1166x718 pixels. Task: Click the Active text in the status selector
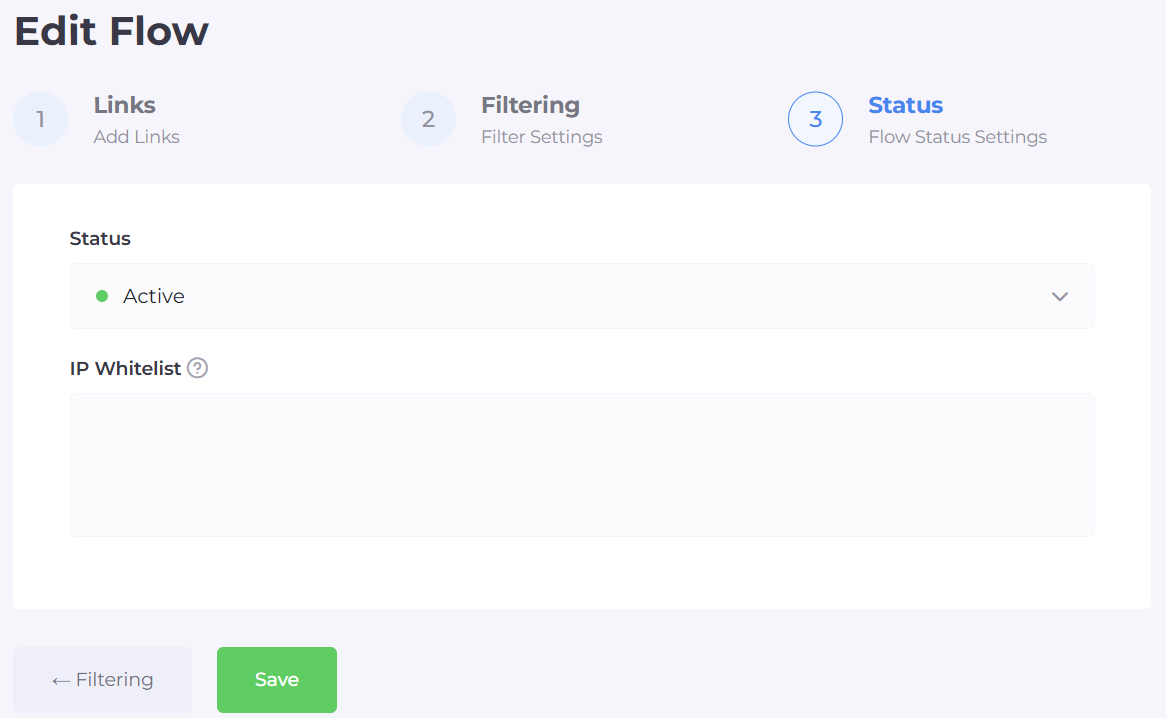tap(154, 296)
